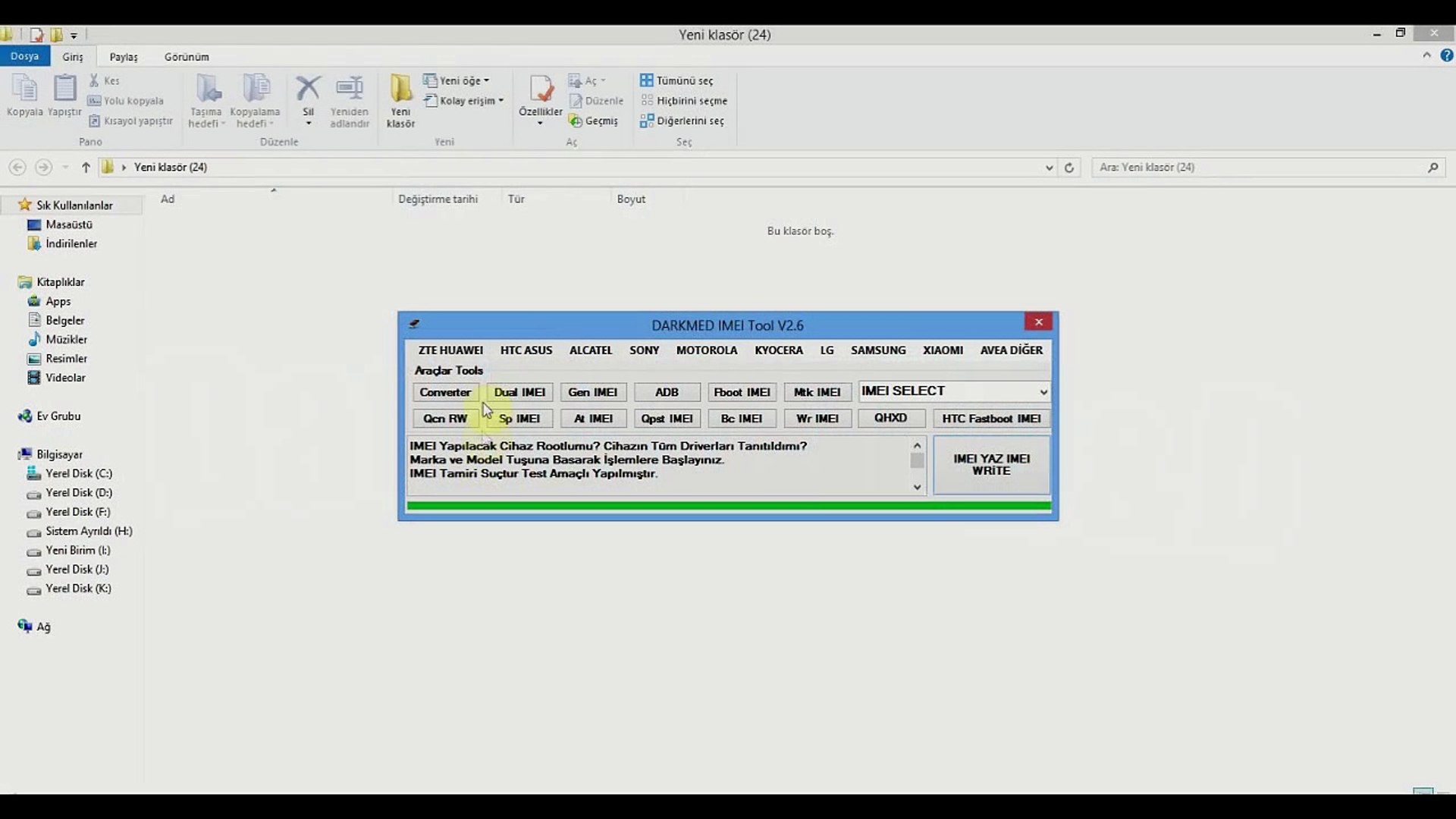Click the Tümünü seç icon
Screen dimensions: 1456x819
[646, 80]
